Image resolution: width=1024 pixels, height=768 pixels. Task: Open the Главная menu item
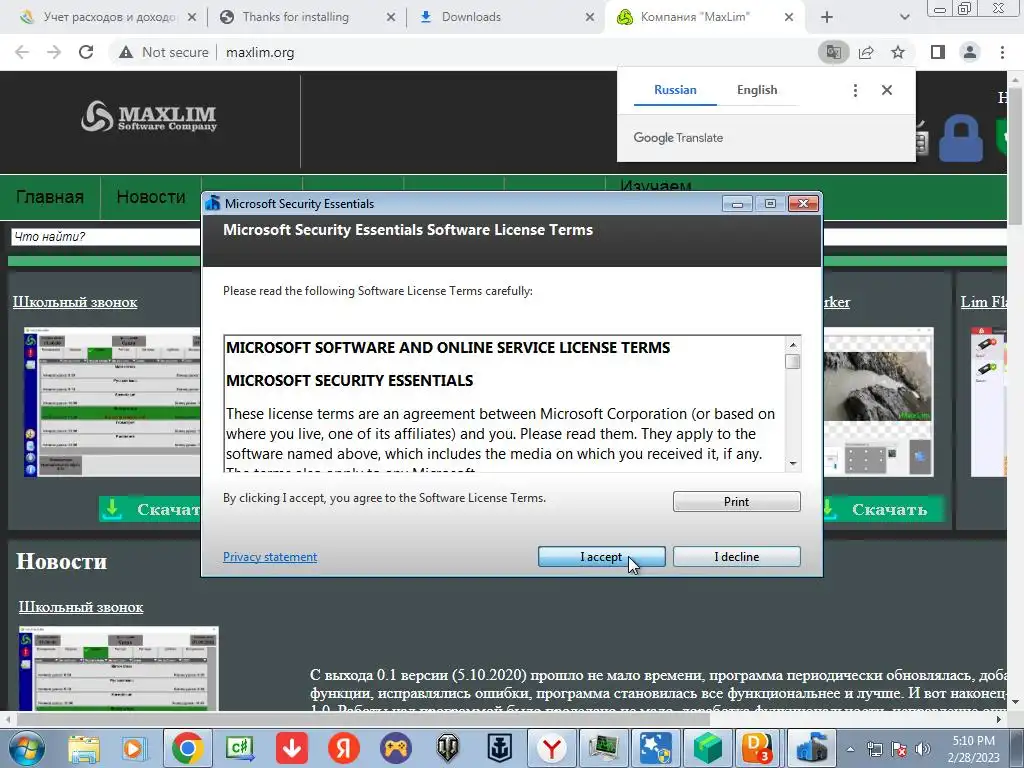pos(50,197)
